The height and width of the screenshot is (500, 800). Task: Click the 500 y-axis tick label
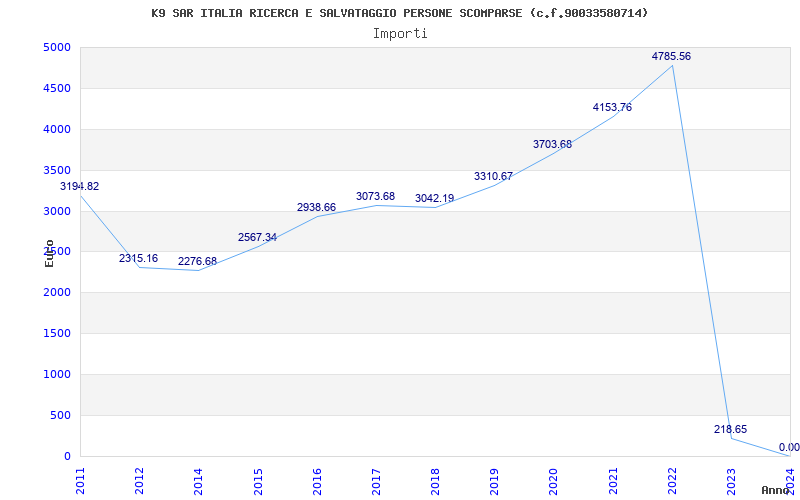(x=60, y=415)
